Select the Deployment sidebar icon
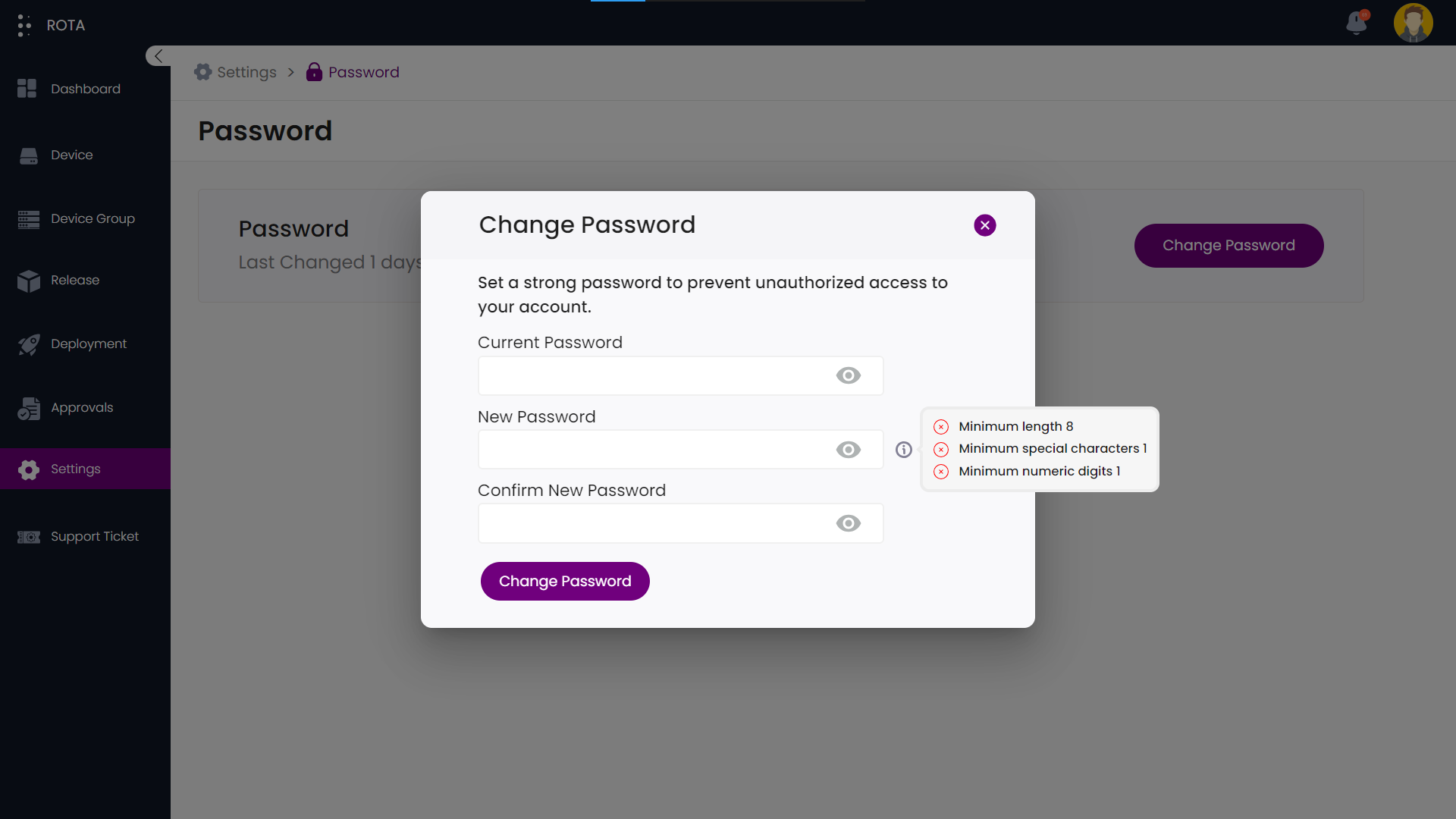This screenshot has height=819, width=1456. (29, 344)
